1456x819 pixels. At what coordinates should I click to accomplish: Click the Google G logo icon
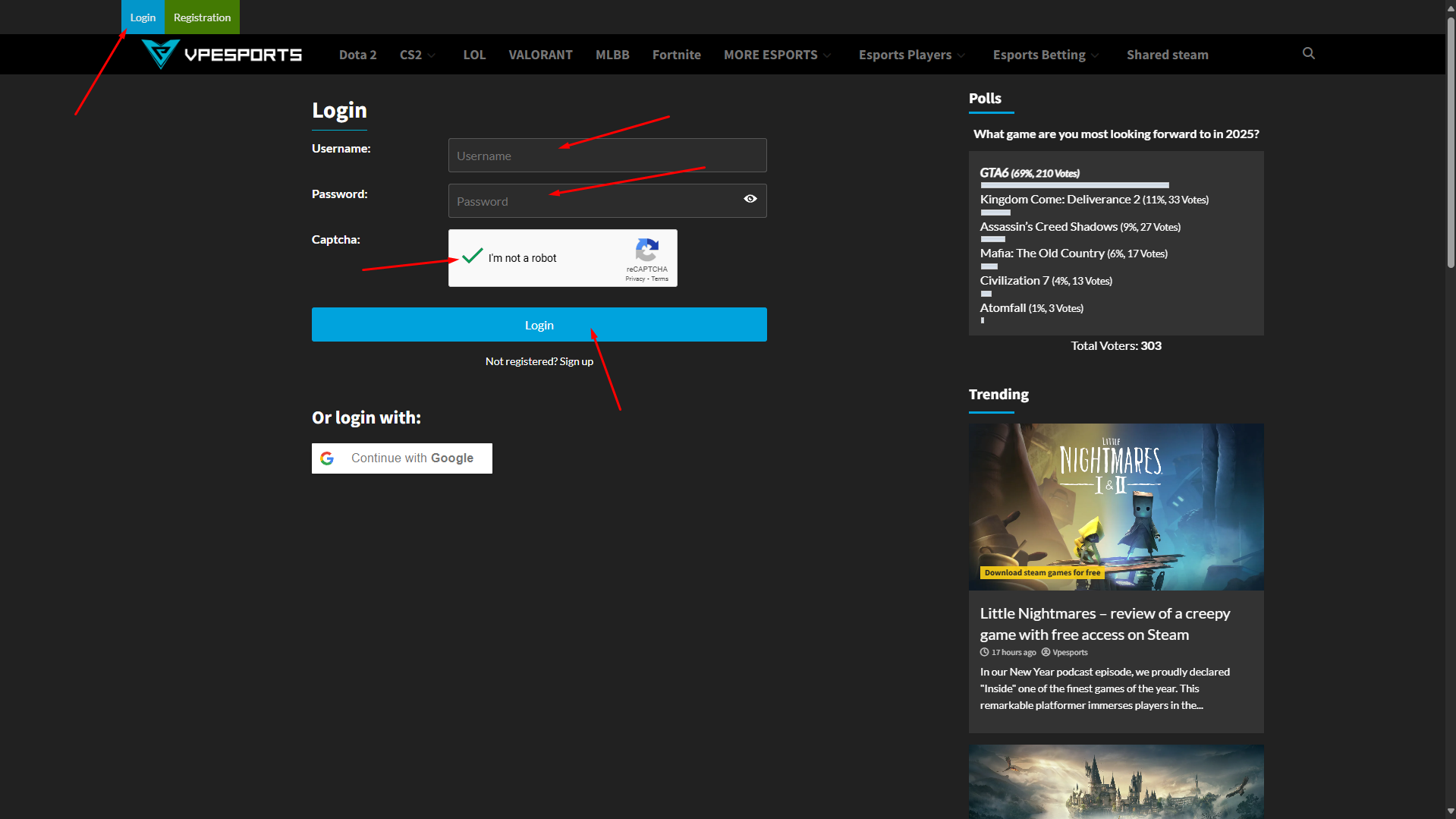click(327, 458)
